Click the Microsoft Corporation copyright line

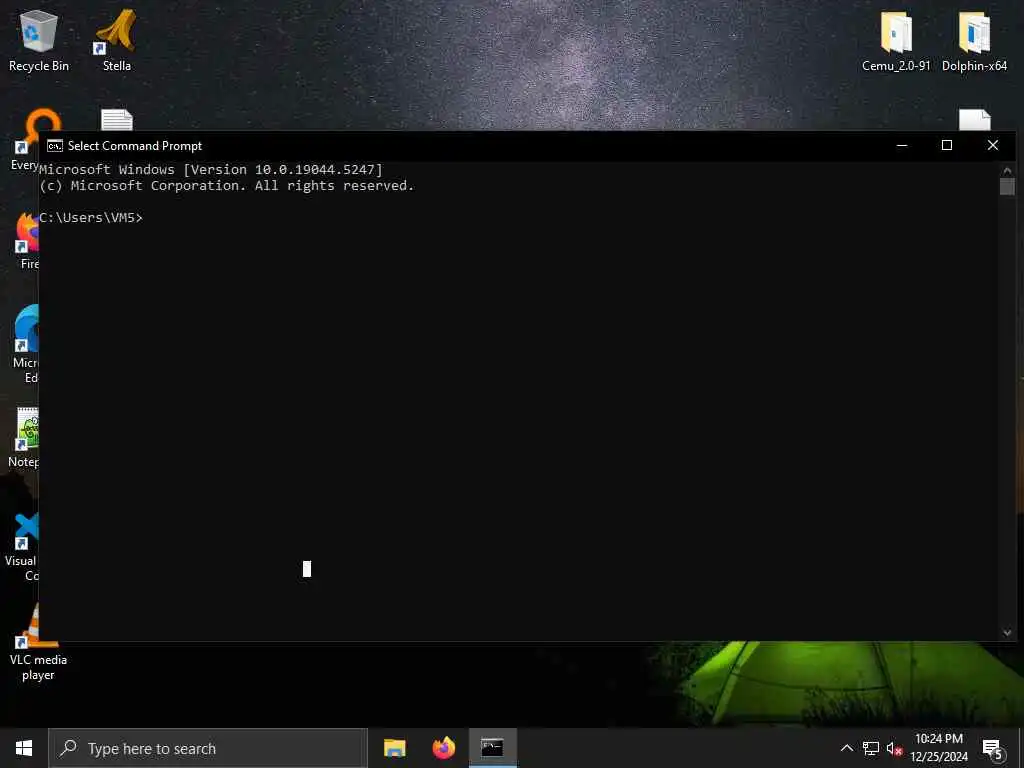227,186
